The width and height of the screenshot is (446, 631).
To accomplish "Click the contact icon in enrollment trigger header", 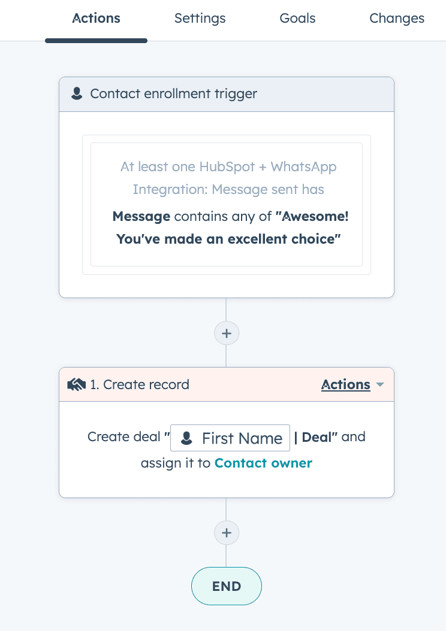I will tap(76, 93).
